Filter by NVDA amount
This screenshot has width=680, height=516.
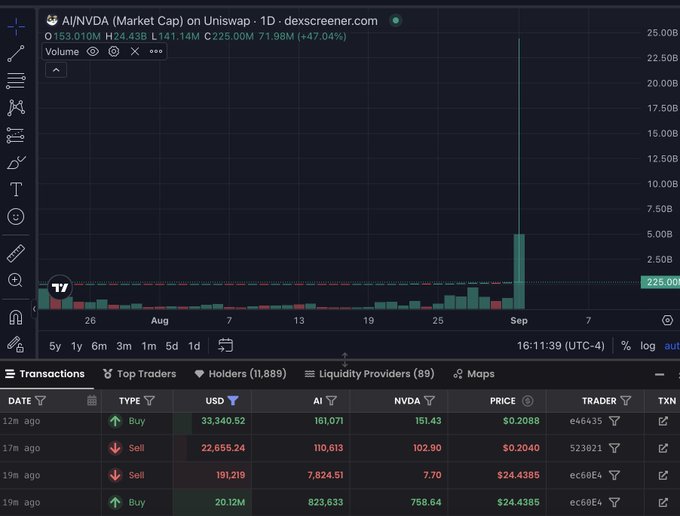429,401
